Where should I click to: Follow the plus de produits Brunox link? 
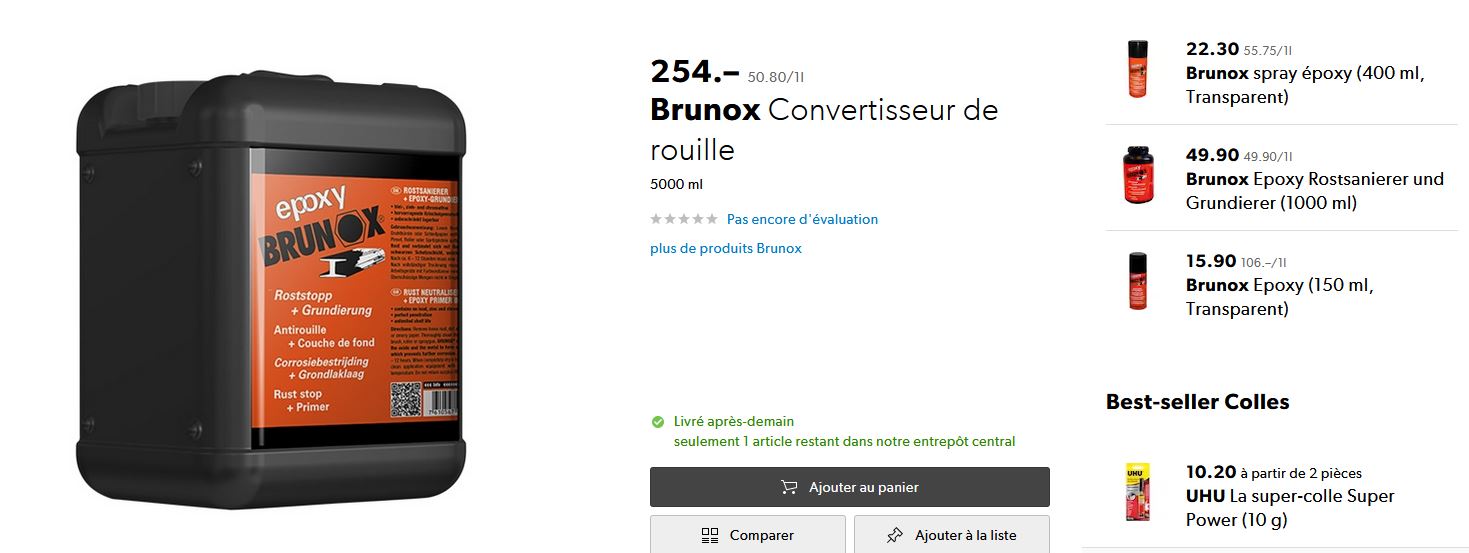pyautogui.click(x=725, y=248)
